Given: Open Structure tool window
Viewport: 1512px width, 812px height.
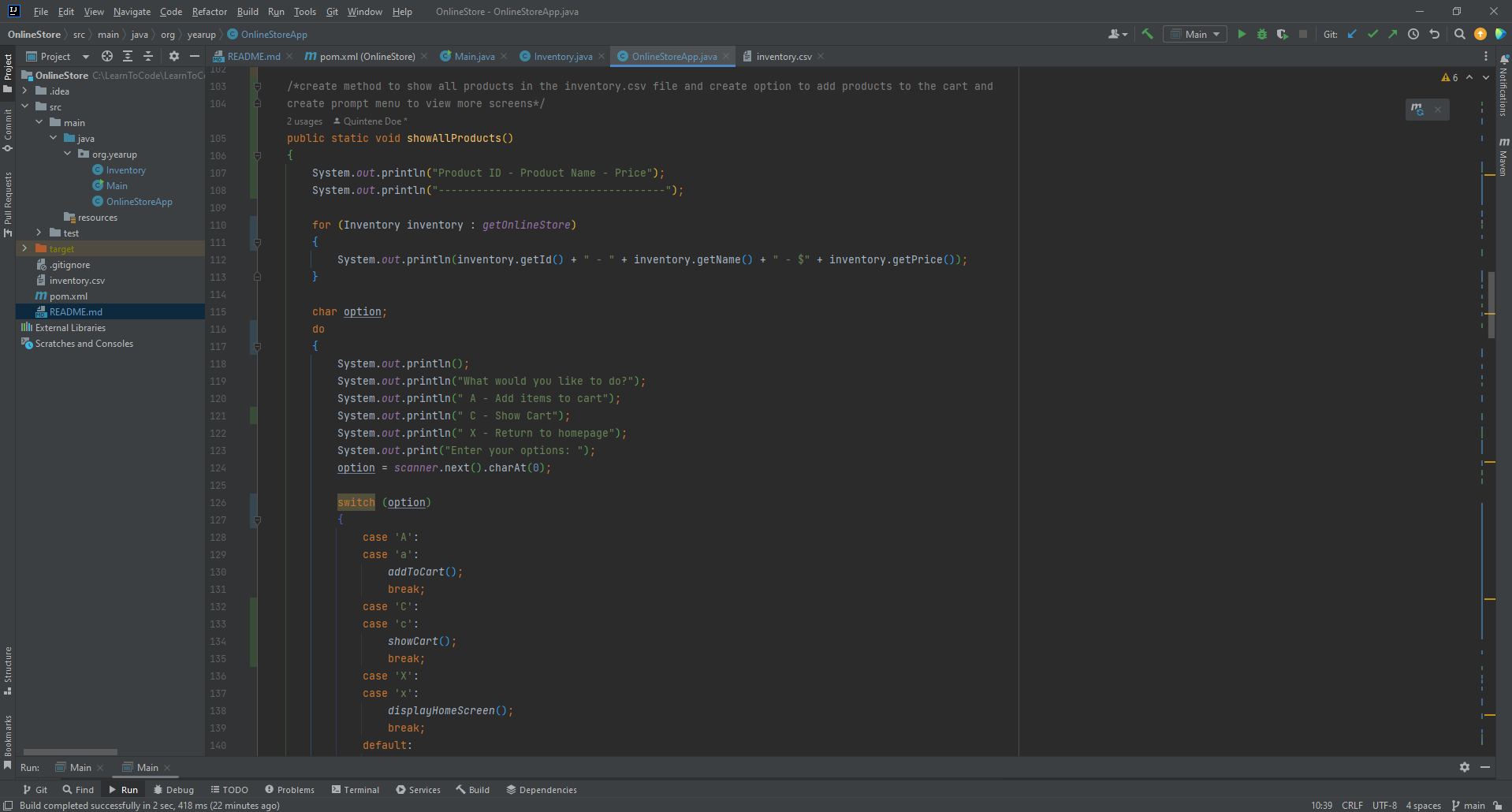Looking at the screenshot, I should tap(8, 671).
